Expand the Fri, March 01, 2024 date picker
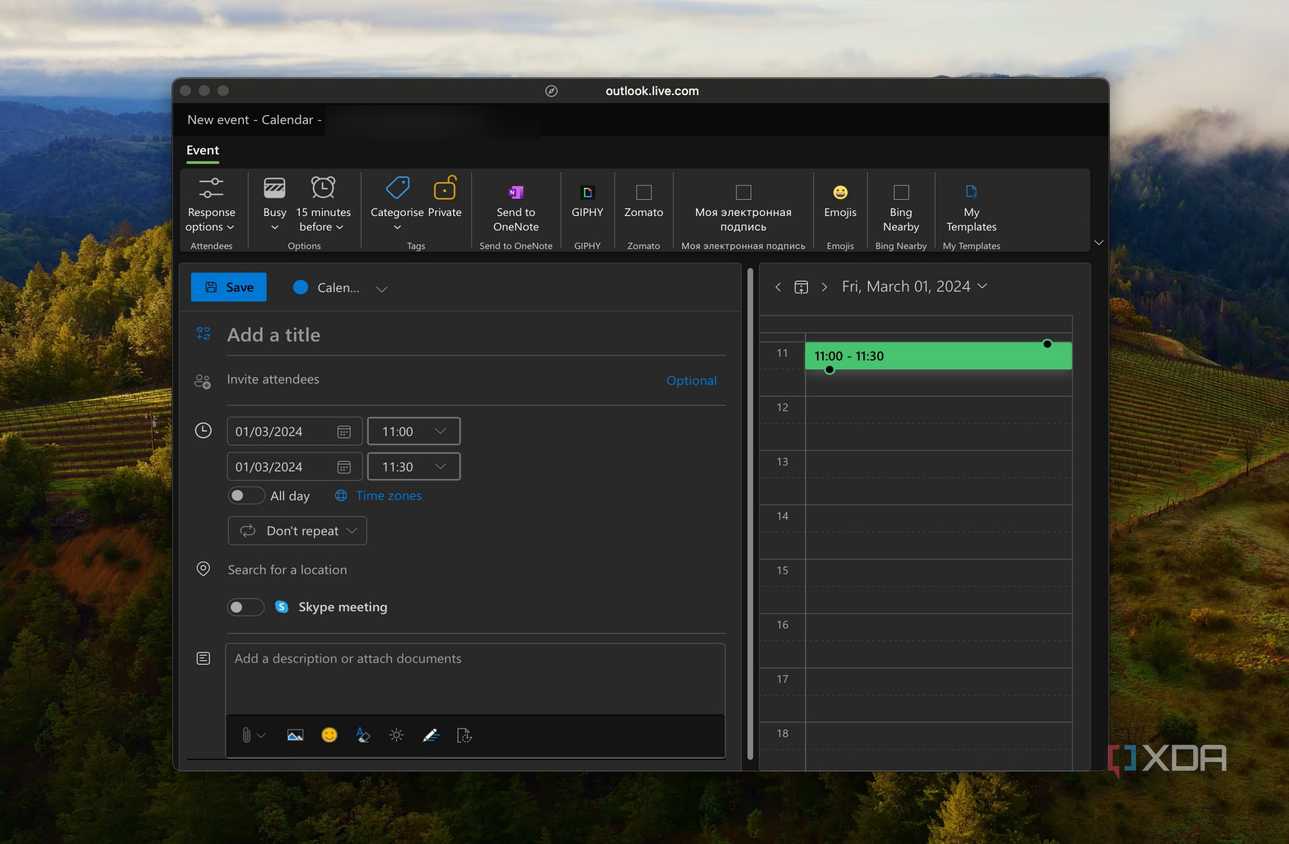 tap(915, 287)
